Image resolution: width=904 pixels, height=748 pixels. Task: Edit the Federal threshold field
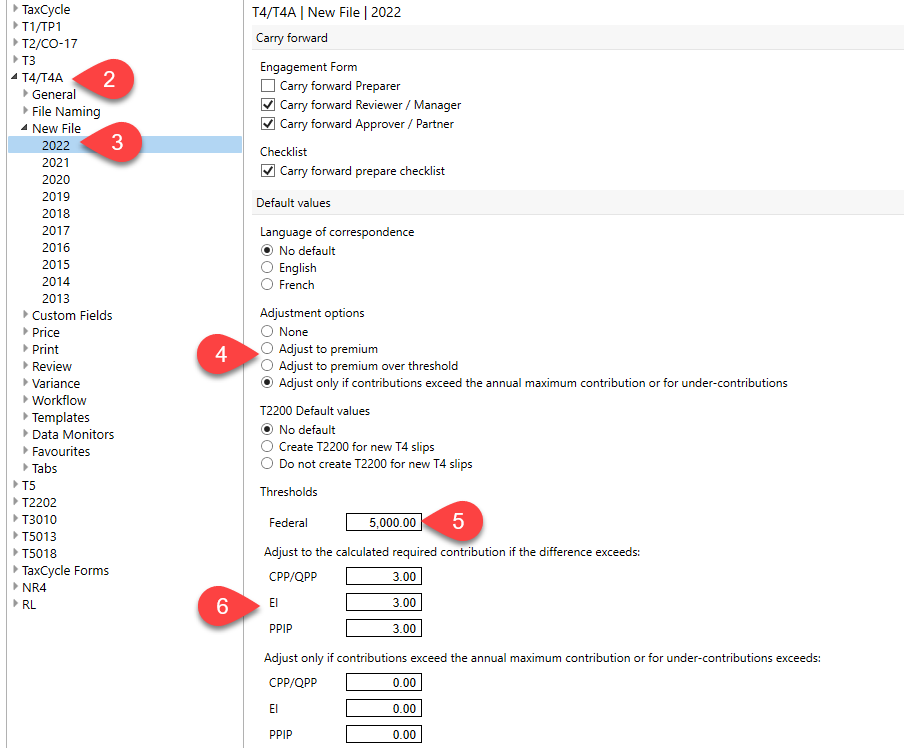384,522
